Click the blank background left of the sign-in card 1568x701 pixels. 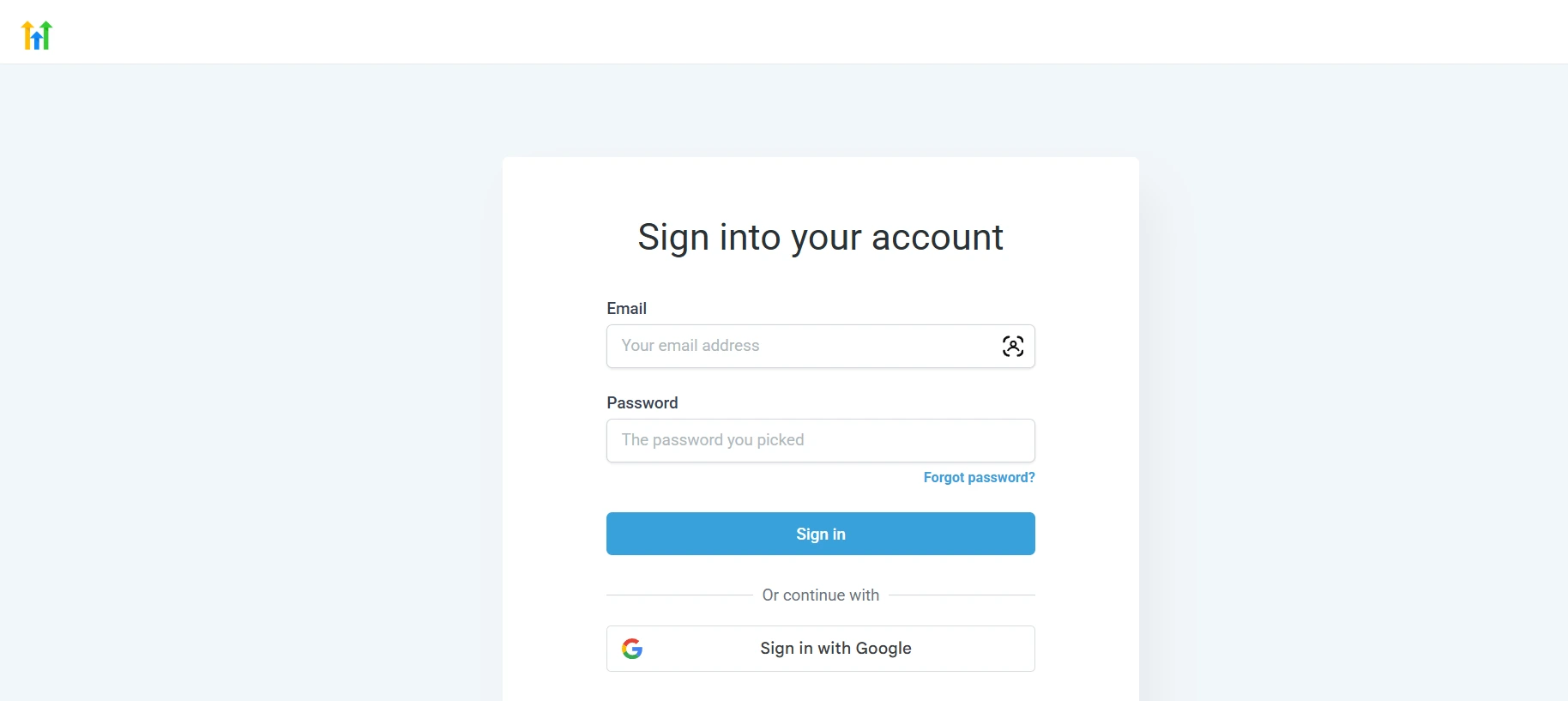click(249, 386)
